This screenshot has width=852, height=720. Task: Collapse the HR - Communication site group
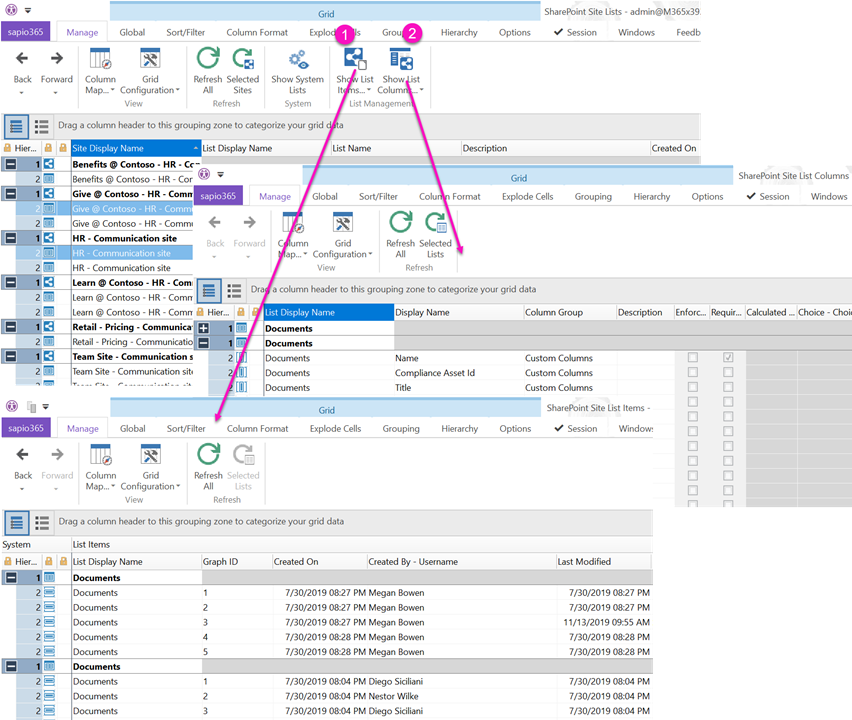pos(10,238)
